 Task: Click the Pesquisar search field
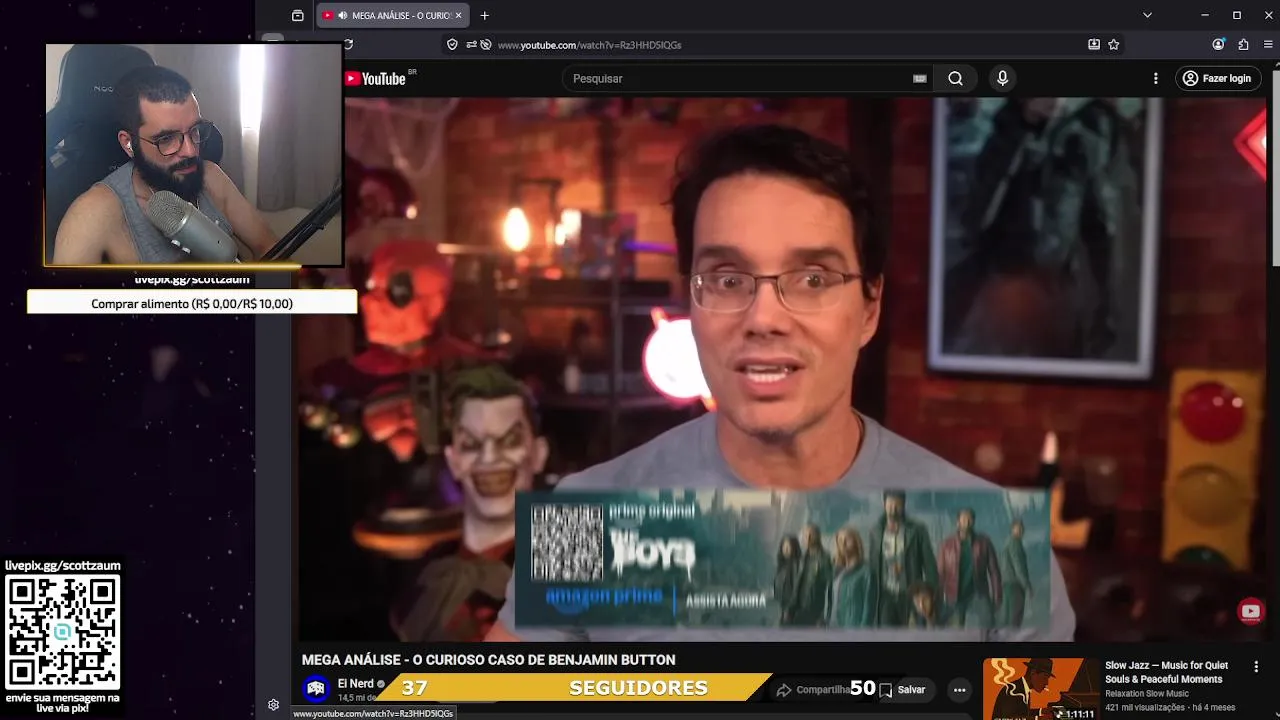(738, 78)
